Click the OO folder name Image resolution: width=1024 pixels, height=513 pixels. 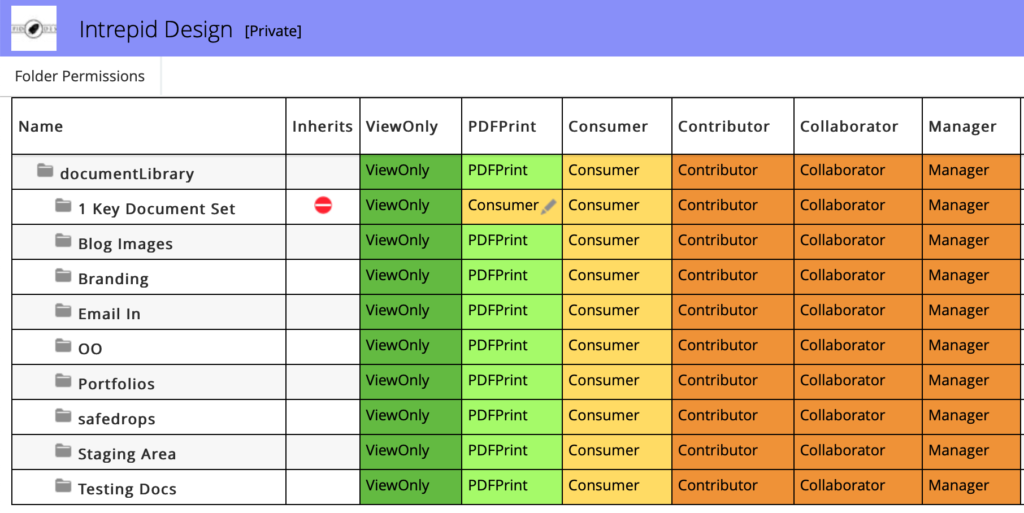90,349
